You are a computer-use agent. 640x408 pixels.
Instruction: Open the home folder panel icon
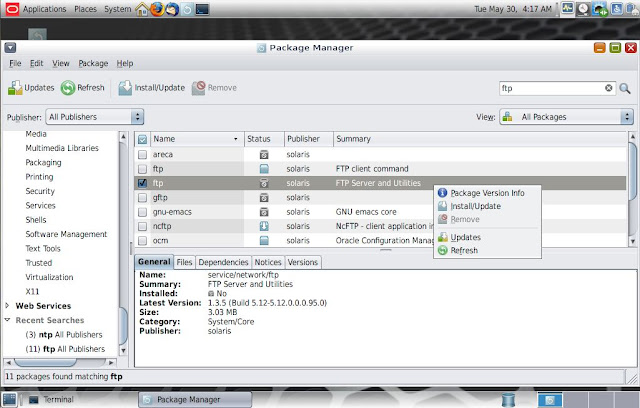click(x=142, y=9)
